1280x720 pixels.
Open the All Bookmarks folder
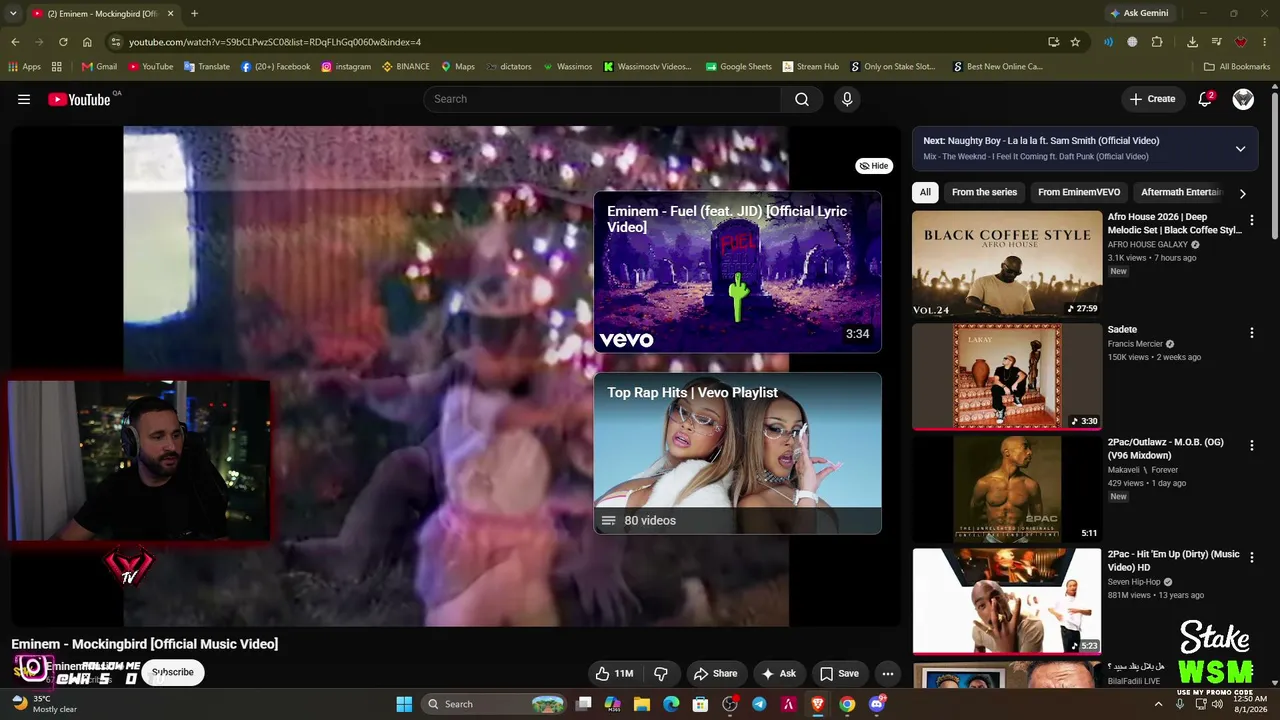click(1237, 67)
